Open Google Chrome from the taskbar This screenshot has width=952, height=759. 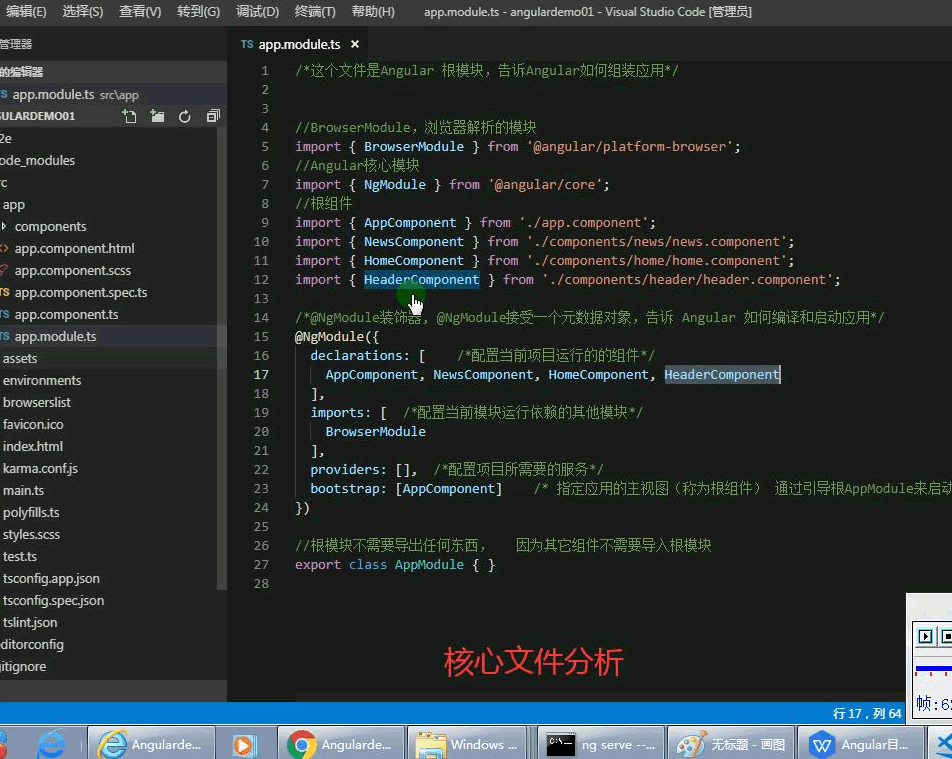[341, 744]
